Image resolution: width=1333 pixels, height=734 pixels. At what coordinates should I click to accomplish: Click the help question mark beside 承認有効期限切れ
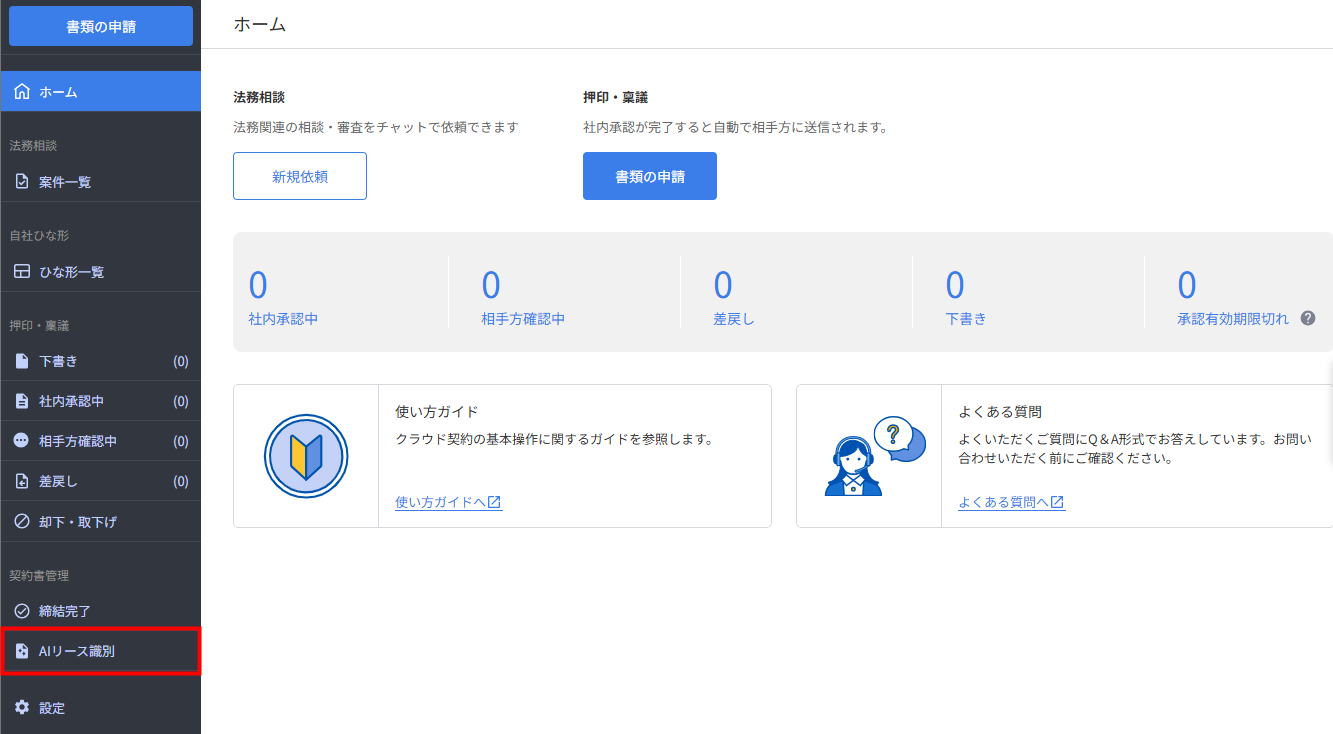[x=1307, y=319]
